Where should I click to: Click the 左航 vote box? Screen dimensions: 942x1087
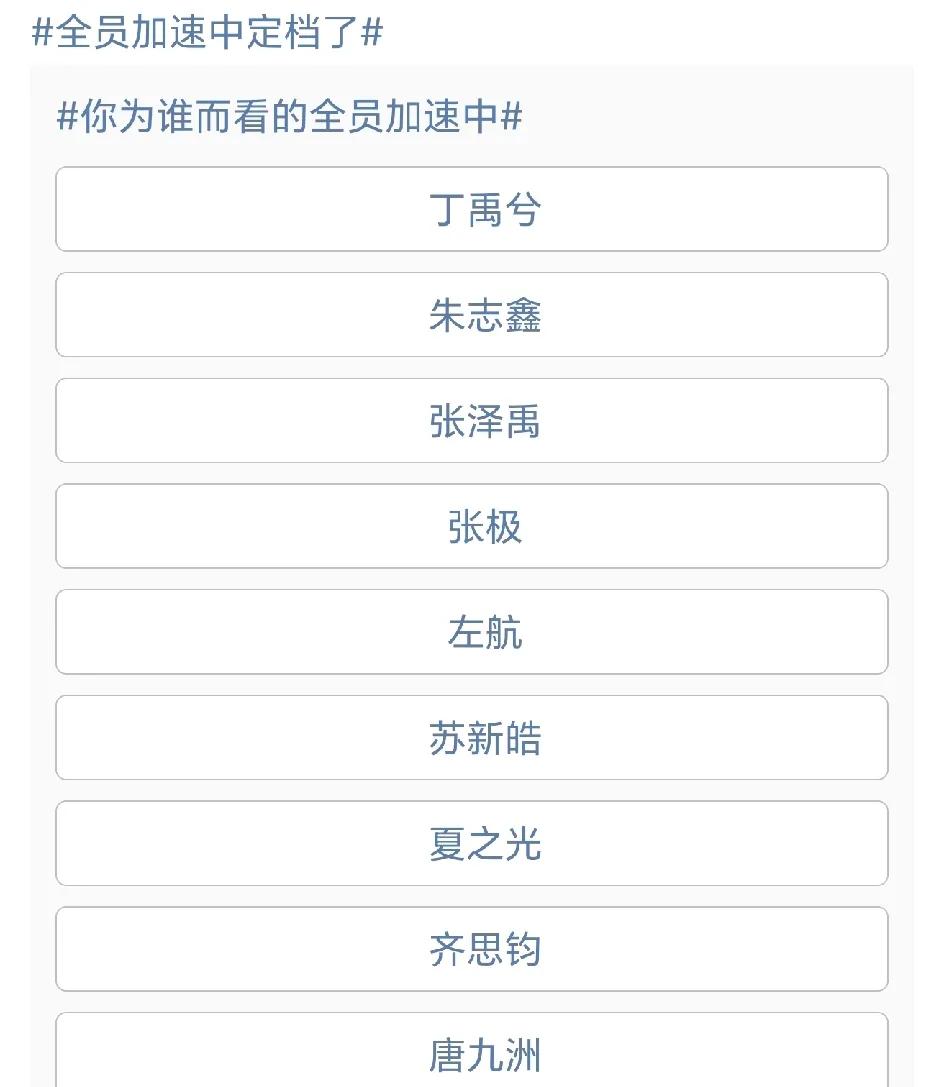coord(471,632)
